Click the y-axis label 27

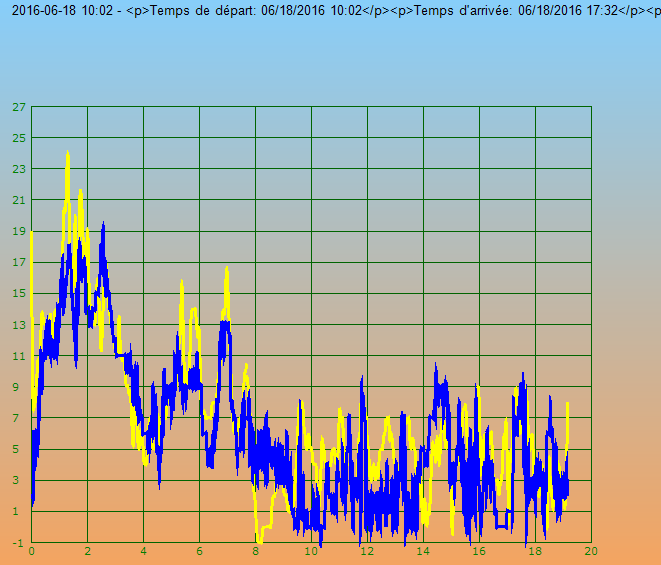[x=19, y=107]
